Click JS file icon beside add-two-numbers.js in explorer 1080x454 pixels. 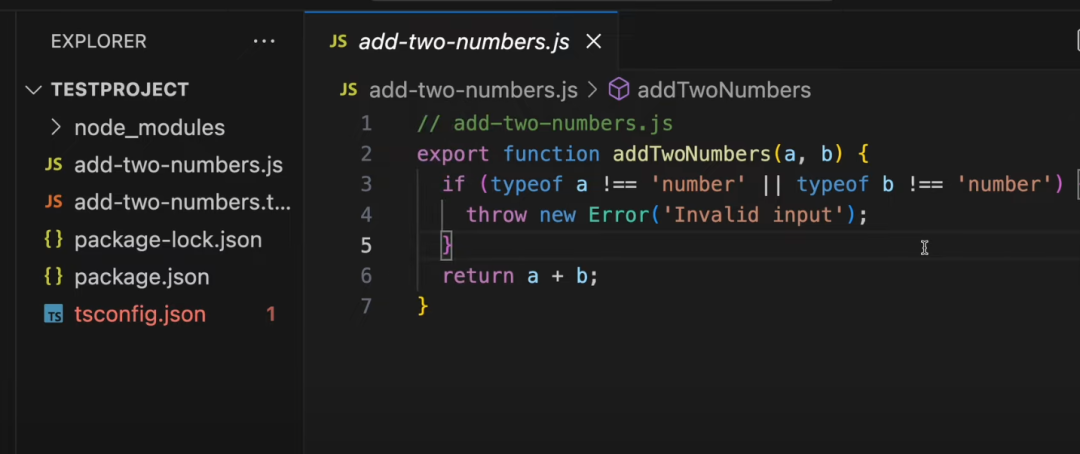(x=54, y=165)
